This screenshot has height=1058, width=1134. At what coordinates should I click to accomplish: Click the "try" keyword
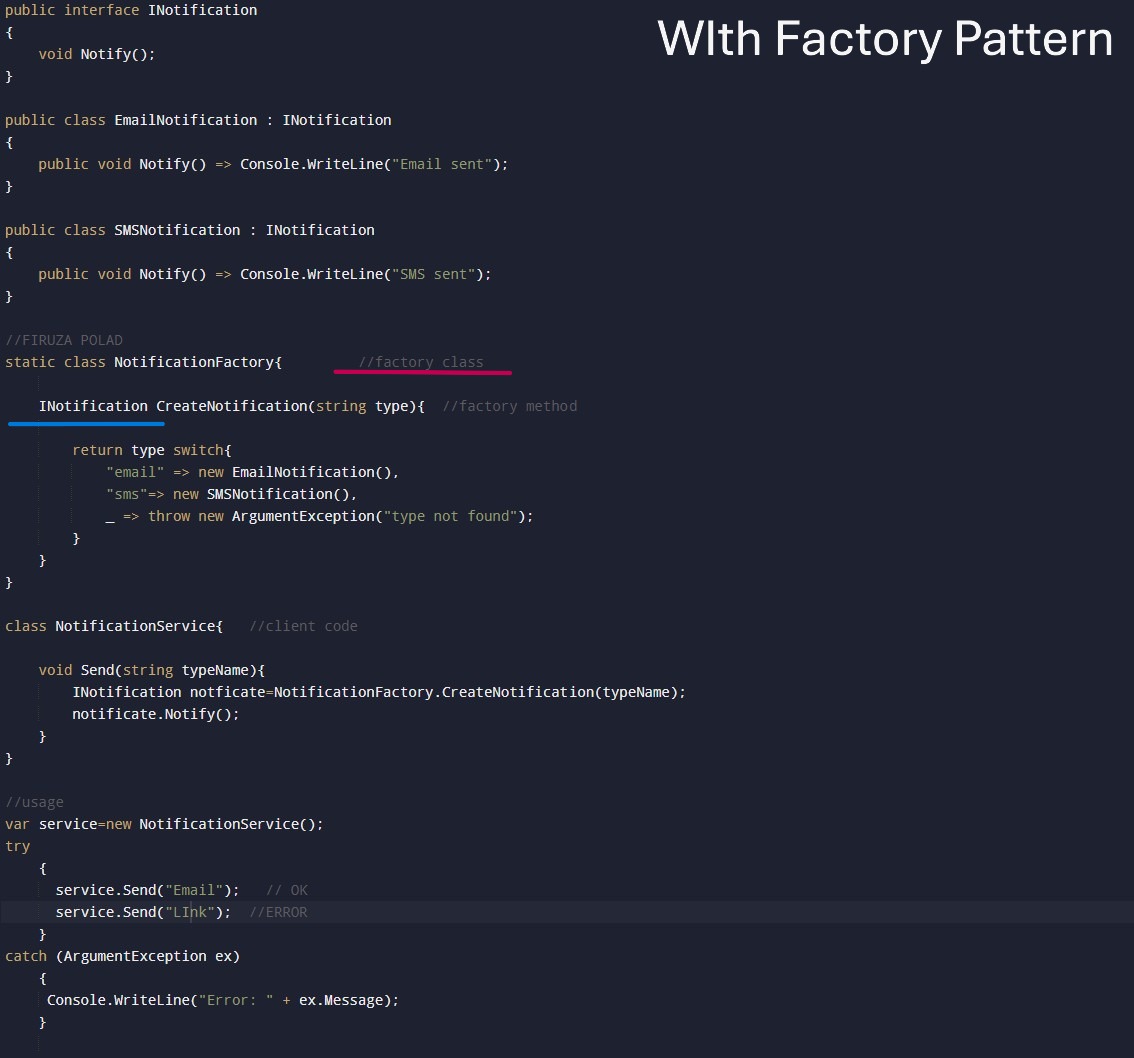(x=18, y=846)
